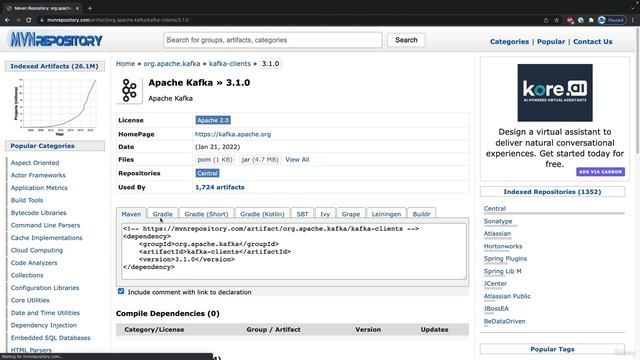Switch to the Ivy tab
The image size is (640, 360).
click(x=325, y=214)
